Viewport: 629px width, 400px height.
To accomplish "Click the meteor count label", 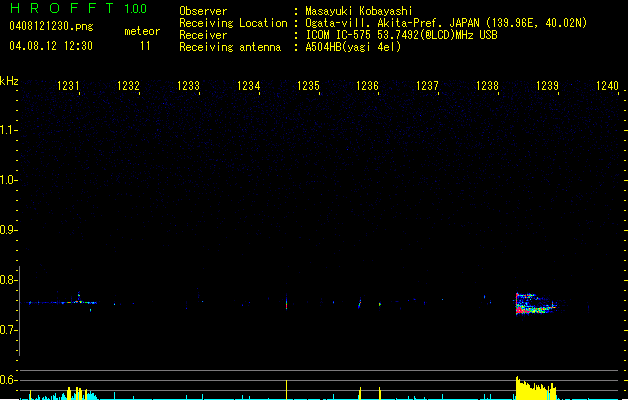I will (142, 31).
